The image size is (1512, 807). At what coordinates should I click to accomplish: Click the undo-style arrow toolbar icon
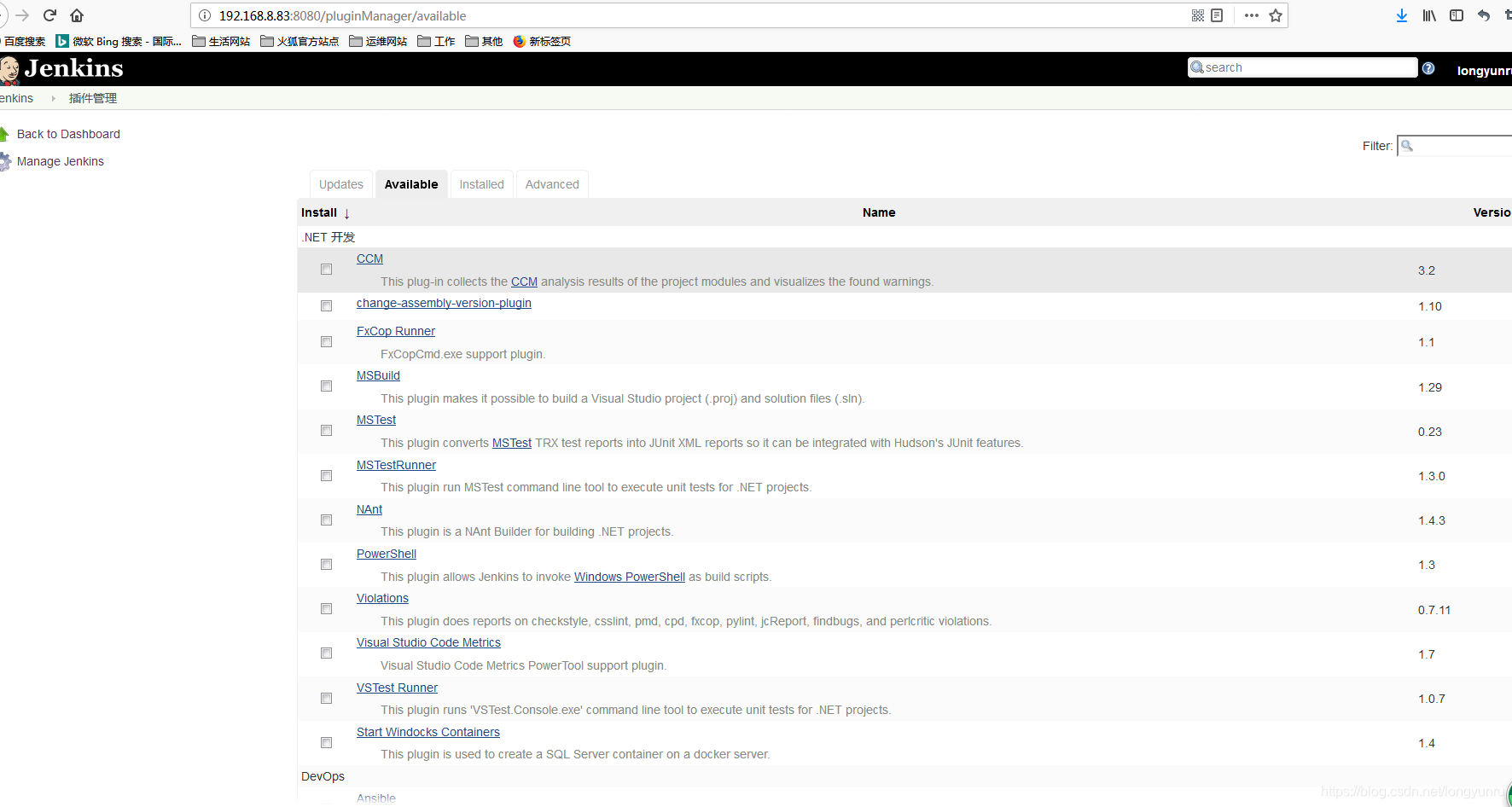pyautogui.click(x=1484, y=15)
